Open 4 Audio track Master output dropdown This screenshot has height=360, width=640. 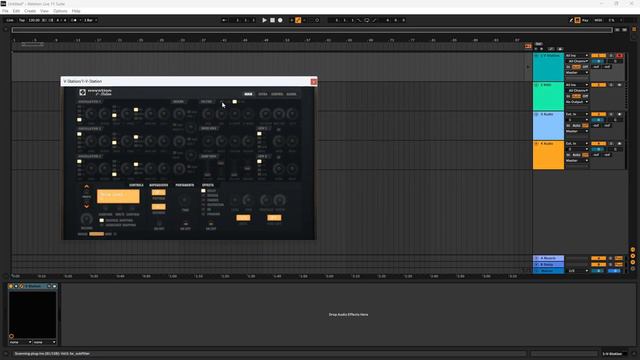(x=577, y=161)
